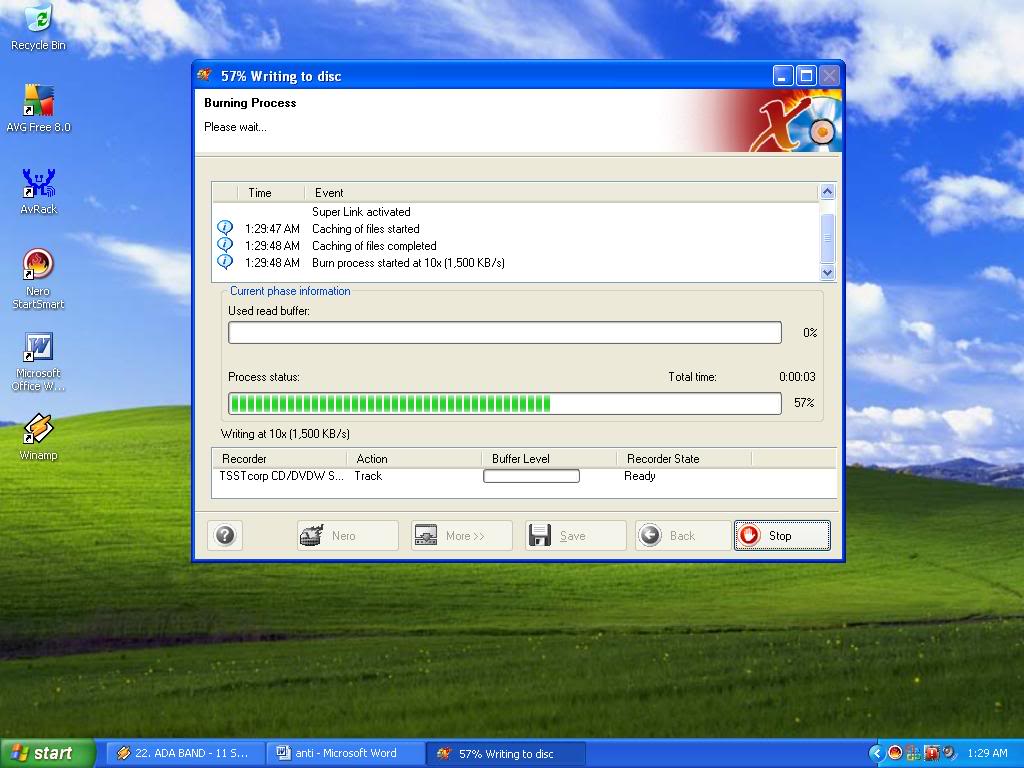The width and height of the screenshot is (1024, 768).
Task: Click the Event column header
Action: point(560,193)
